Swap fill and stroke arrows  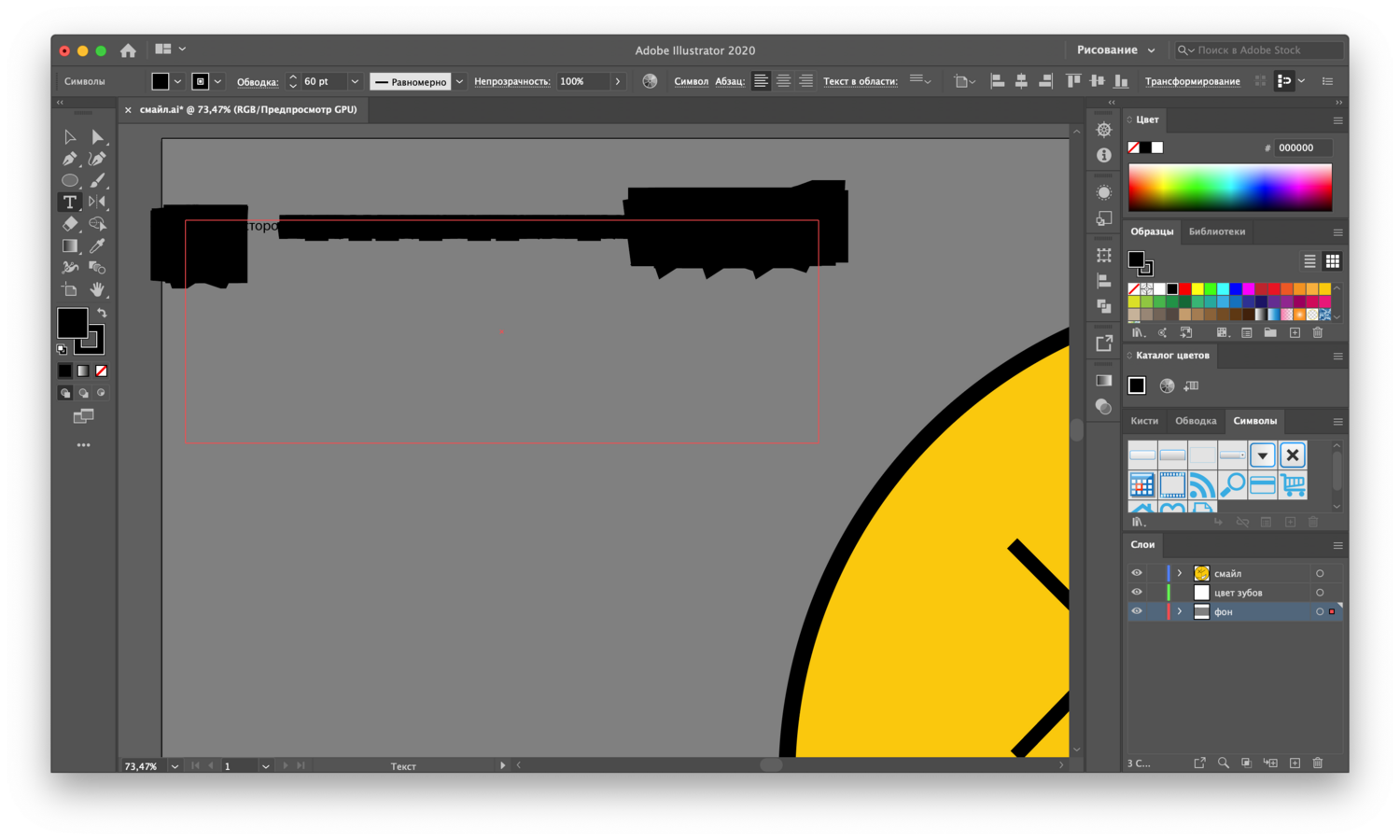[102, 313]
